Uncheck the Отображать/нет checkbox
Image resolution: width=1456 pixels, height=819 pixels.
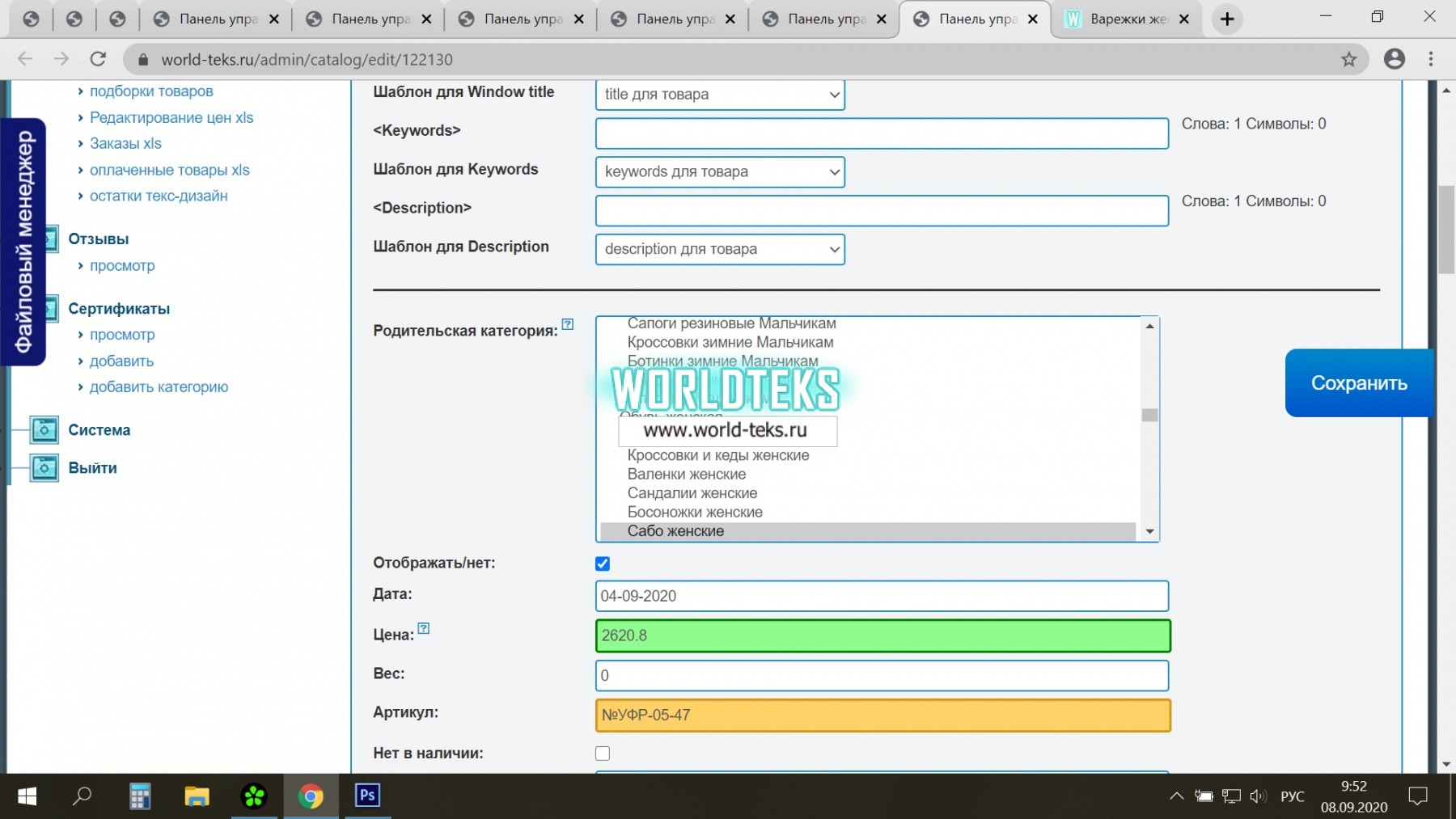pos(603,564)
